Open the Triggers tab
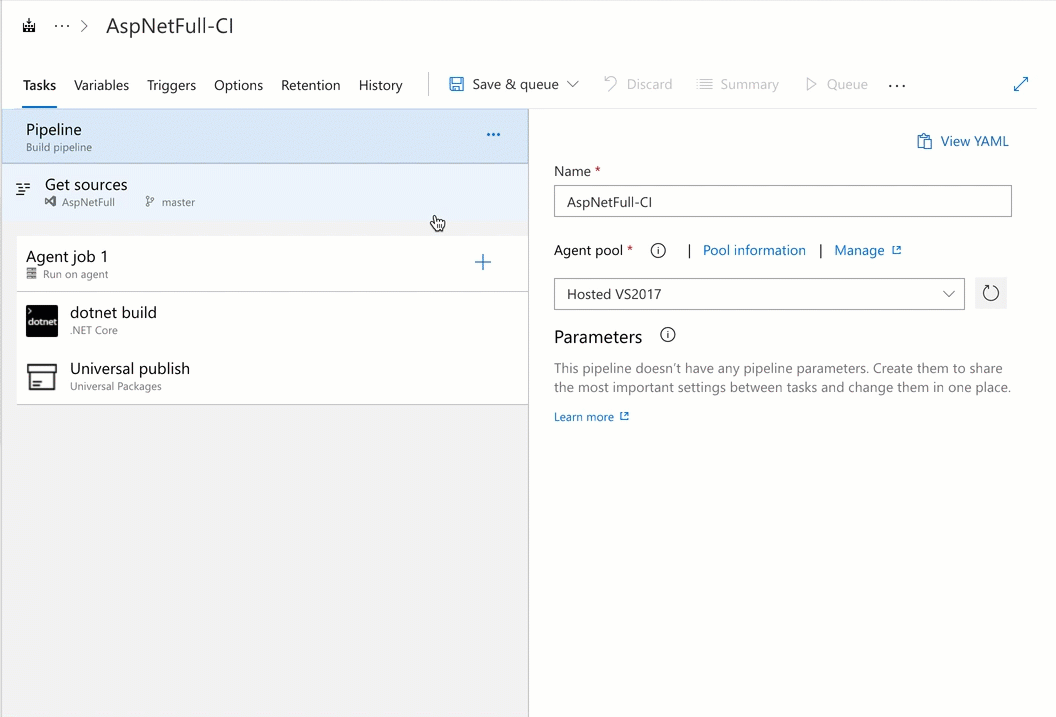 pyautogui.click(x=171, y=85)
